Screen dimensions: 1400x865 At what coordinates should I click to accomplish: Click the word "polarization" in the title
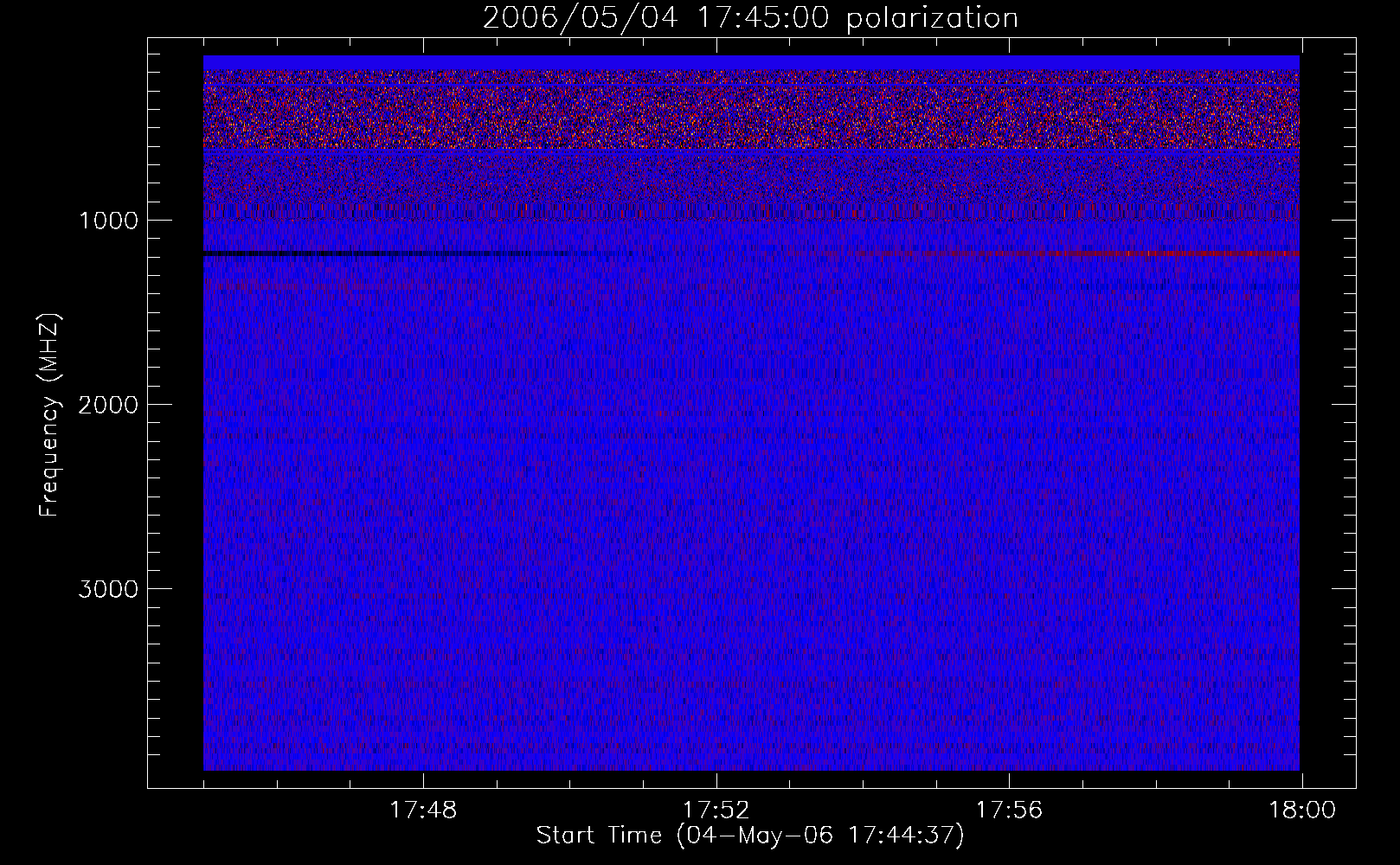coord(932,18)
